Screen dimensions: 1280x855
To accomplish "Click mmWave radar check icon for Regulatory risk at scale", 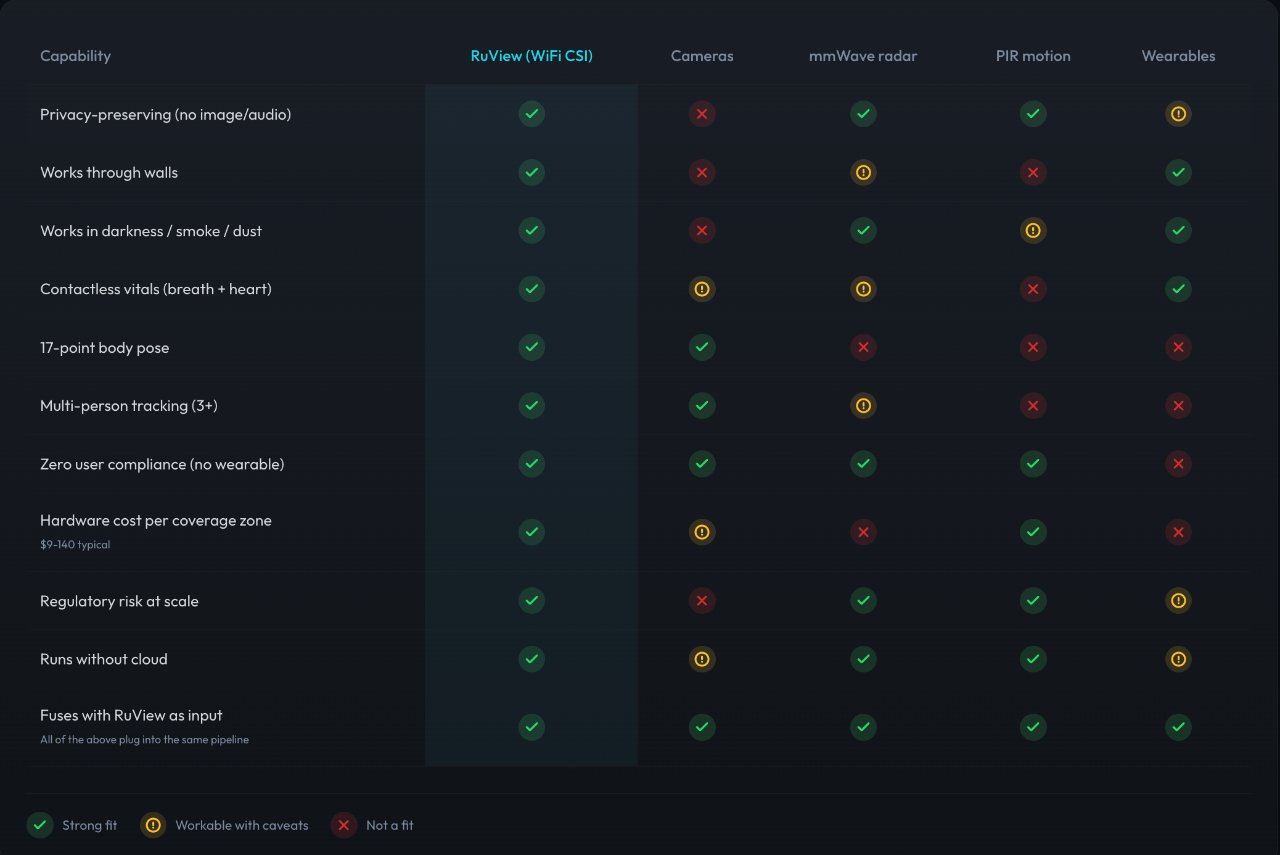I will coord(863,601).
